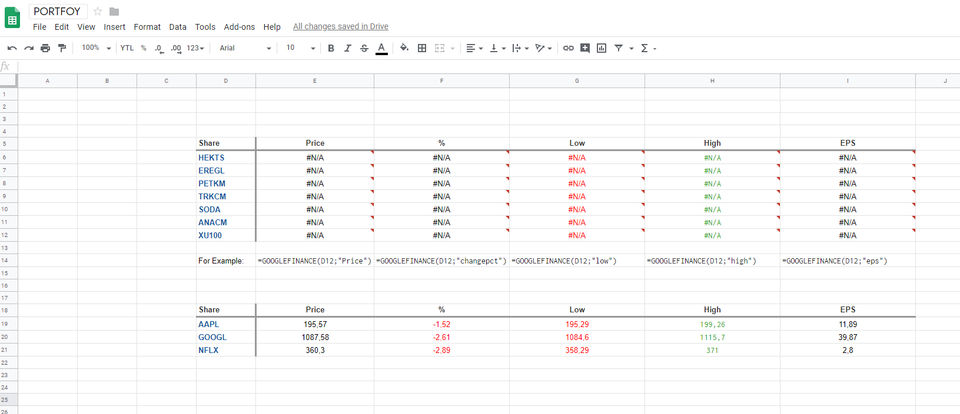The width and height of the screenshot is (960, 414).
Task: Open the 123 more formats dropdown
Action: tap(195, 48)
